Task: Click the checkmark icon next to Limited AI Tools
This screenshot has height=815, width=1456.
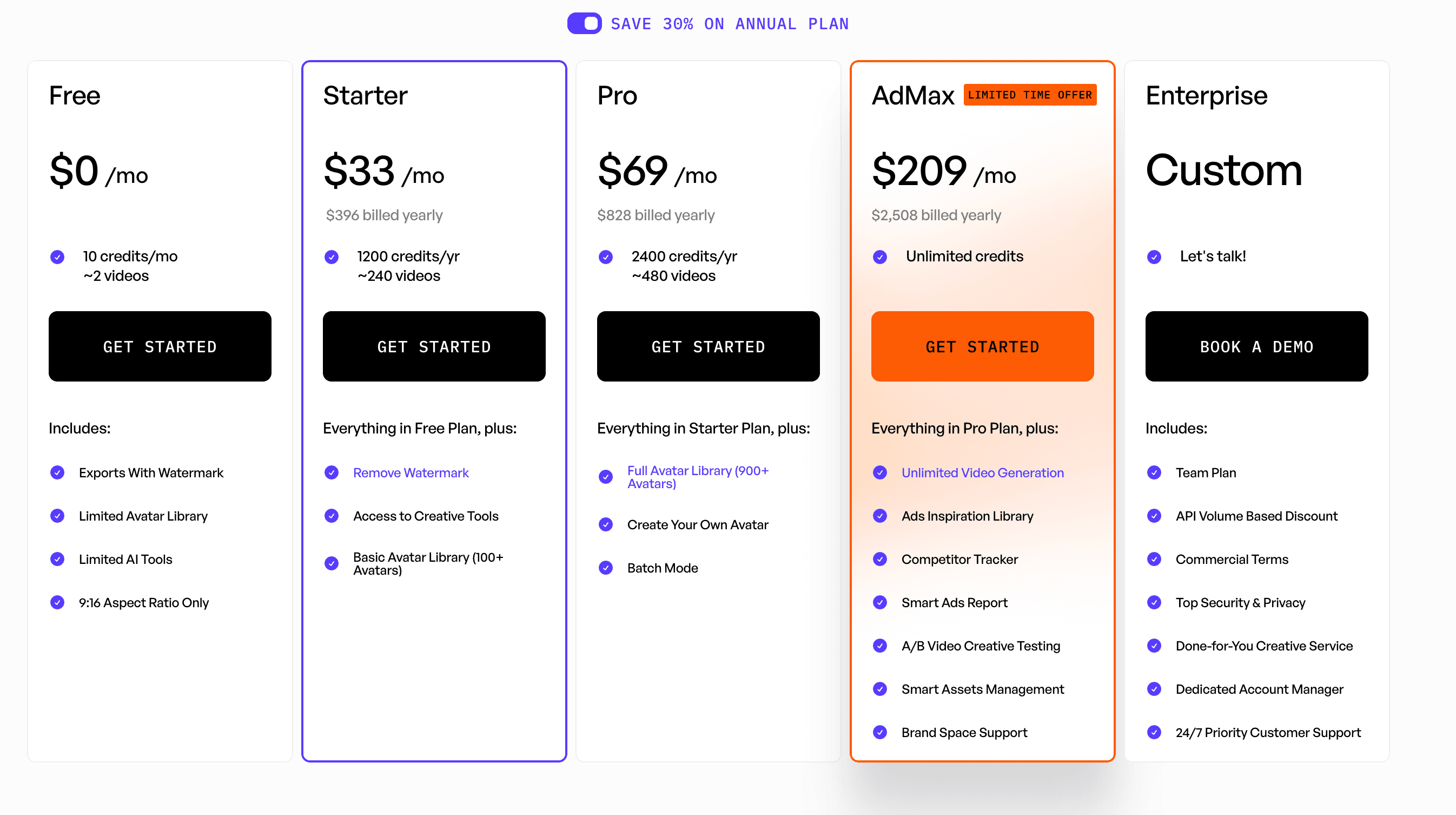Action: (58, 560)
